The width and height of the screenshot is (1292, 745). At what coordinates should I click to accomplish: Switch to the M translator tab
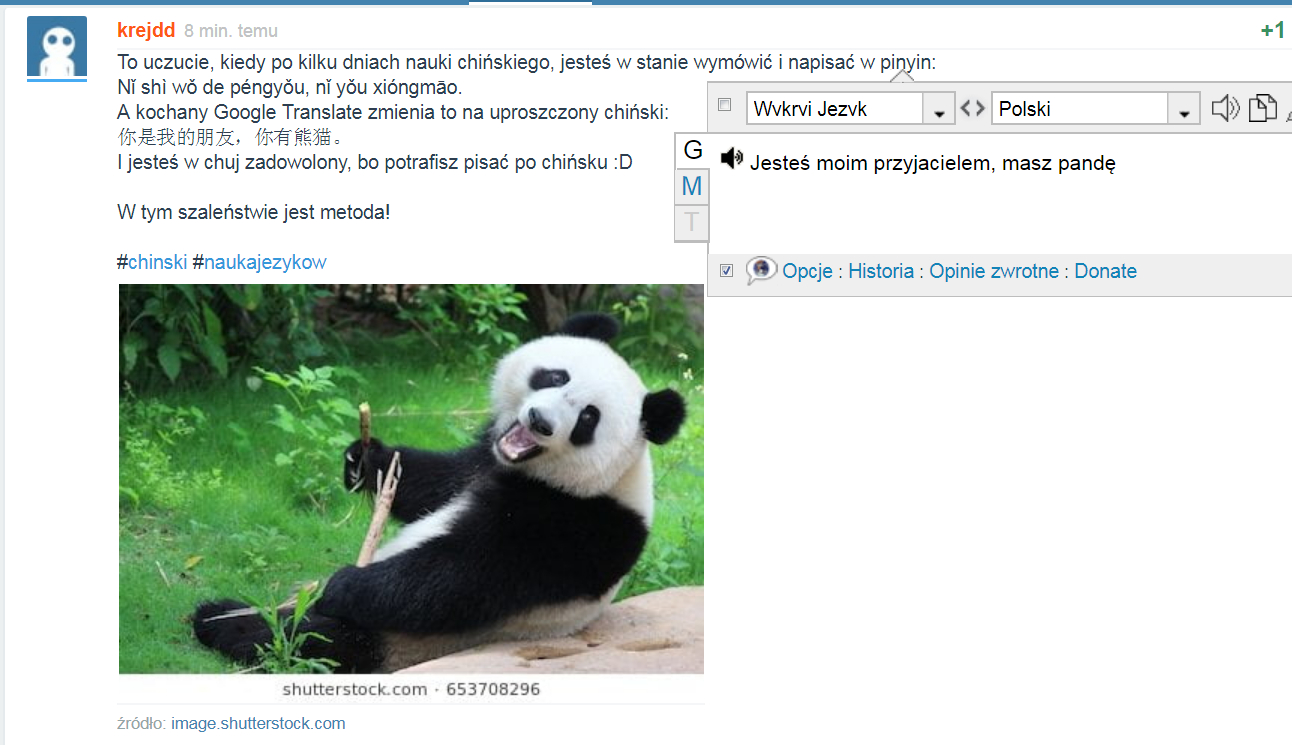tap(692, 186)
